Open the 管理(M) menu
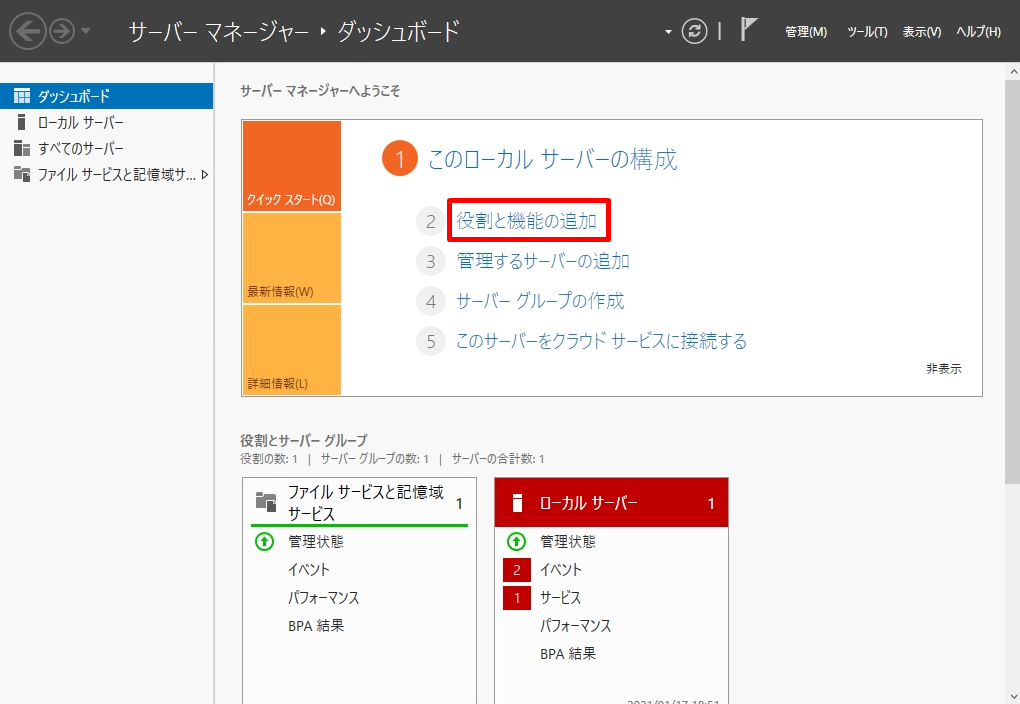Screen dimensions: 1020x704 click(x=806, y=31)
